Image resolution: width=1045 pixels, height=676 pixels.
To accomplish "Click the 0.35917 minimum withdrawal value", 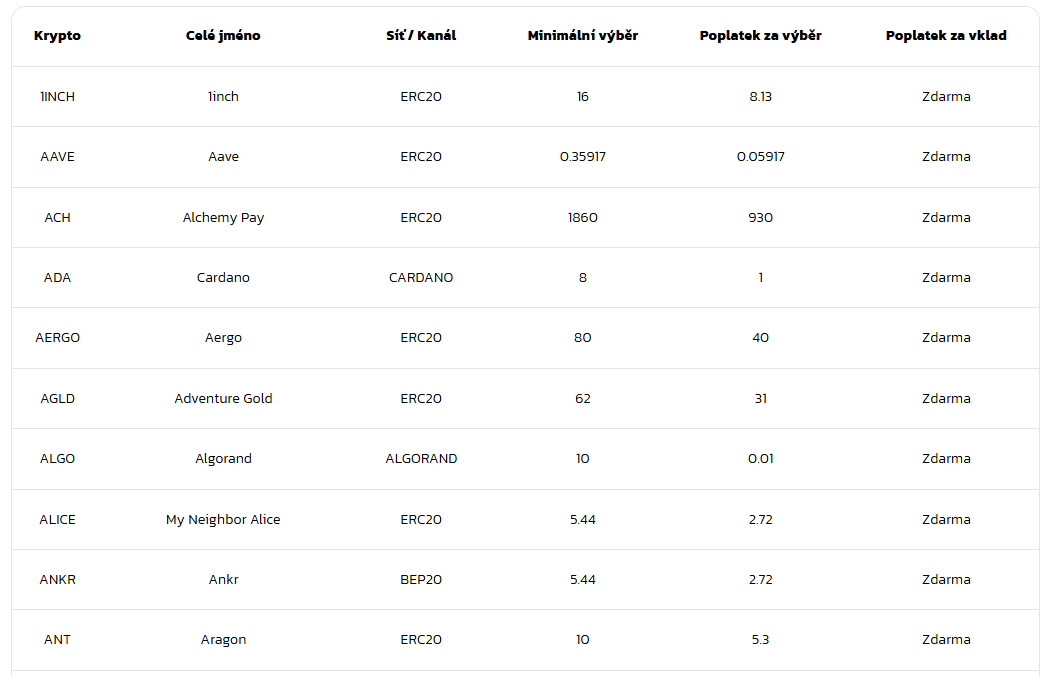I will pyautogui.click(x=582, y=157).
